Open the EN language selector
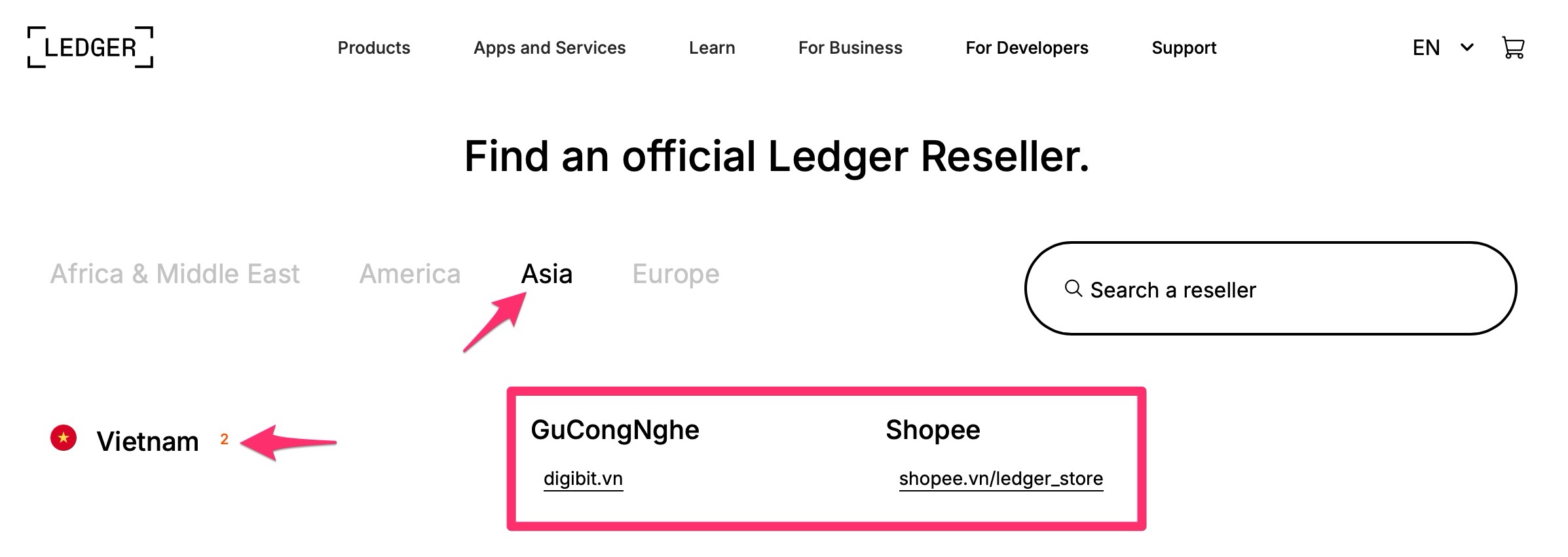 (1426, 47)
